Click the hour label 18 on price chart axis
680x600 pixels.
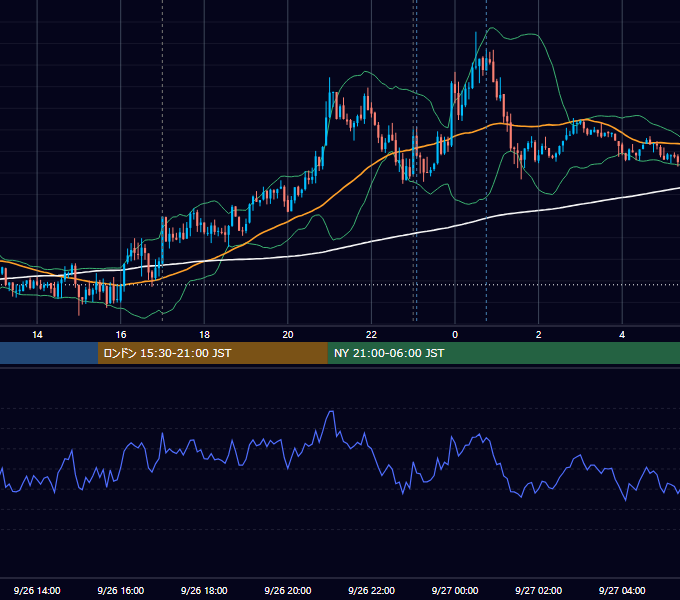pyautogui.click(x=204, y=335)
